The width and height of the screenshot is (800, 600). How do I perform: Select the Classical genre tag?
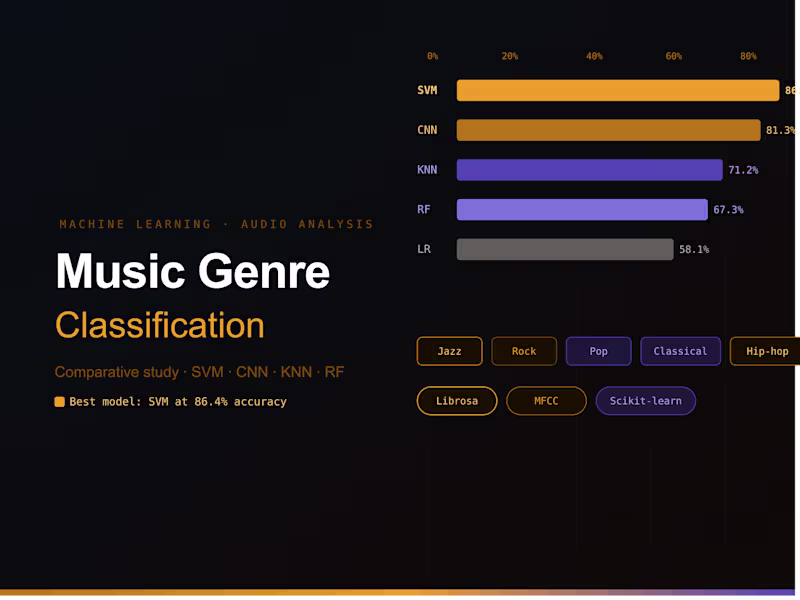point(681,351)
